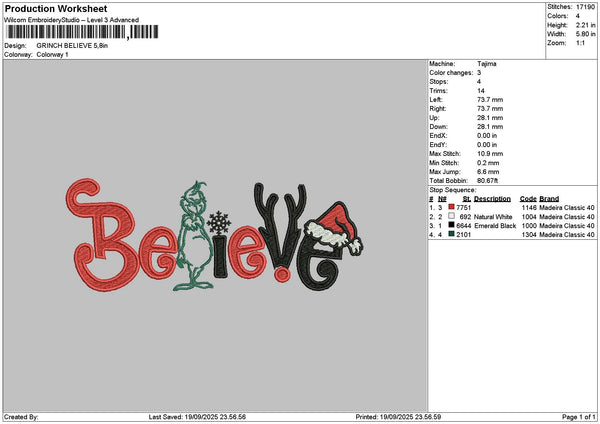This screenshot has height=424, width=600.
Task: Click the Min Stitch value 0.2 mm
Action: [488, 163]
